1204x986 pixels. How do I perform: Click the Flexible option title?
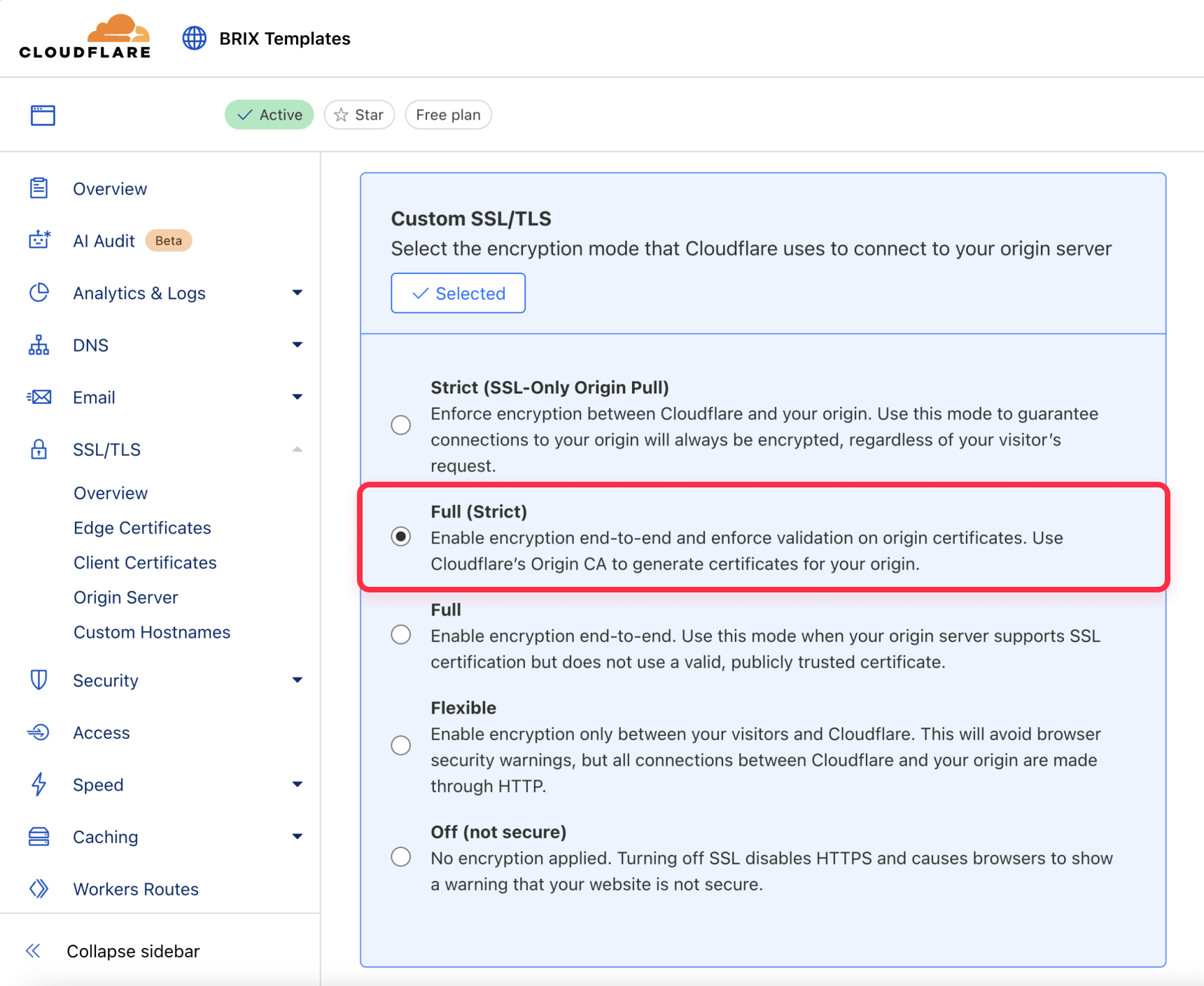tap(463, 707)
